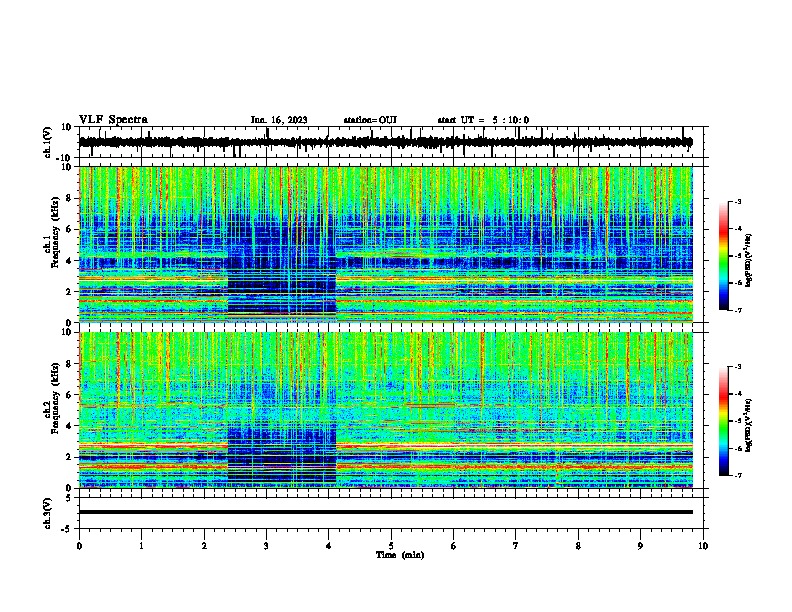Click ch.2 spectrogram frequency tick "2"

tap(70, 457)
